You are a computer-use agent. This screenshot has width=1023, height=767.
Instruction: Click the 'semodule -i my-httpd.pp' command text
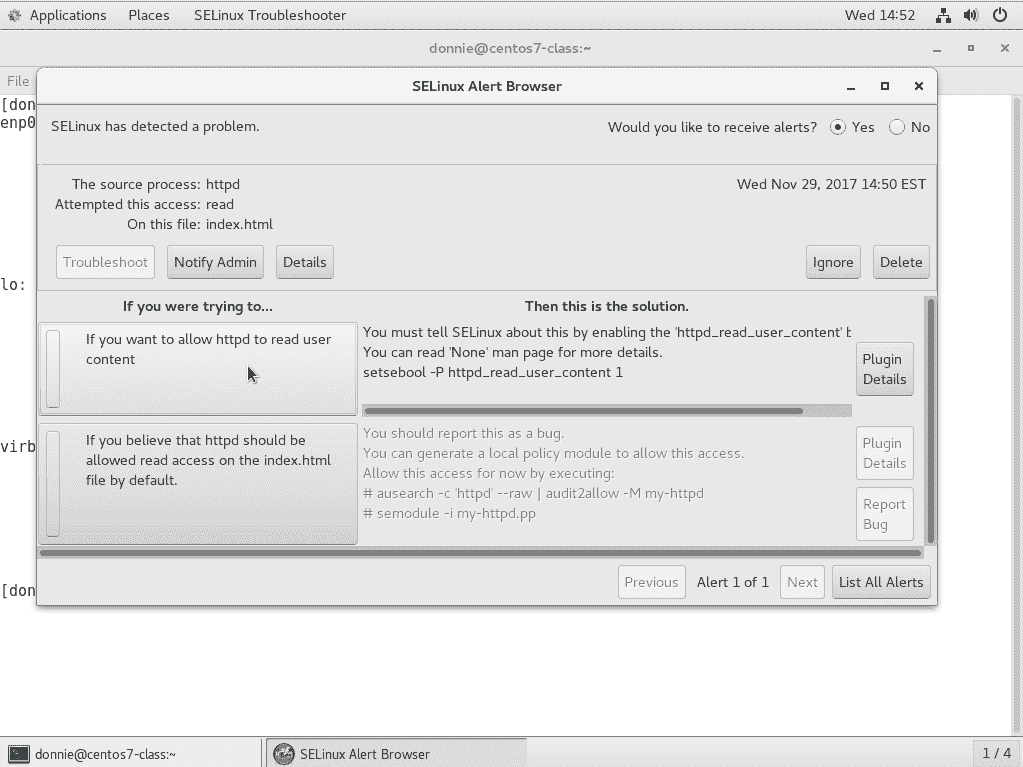(x=449, y=513)
